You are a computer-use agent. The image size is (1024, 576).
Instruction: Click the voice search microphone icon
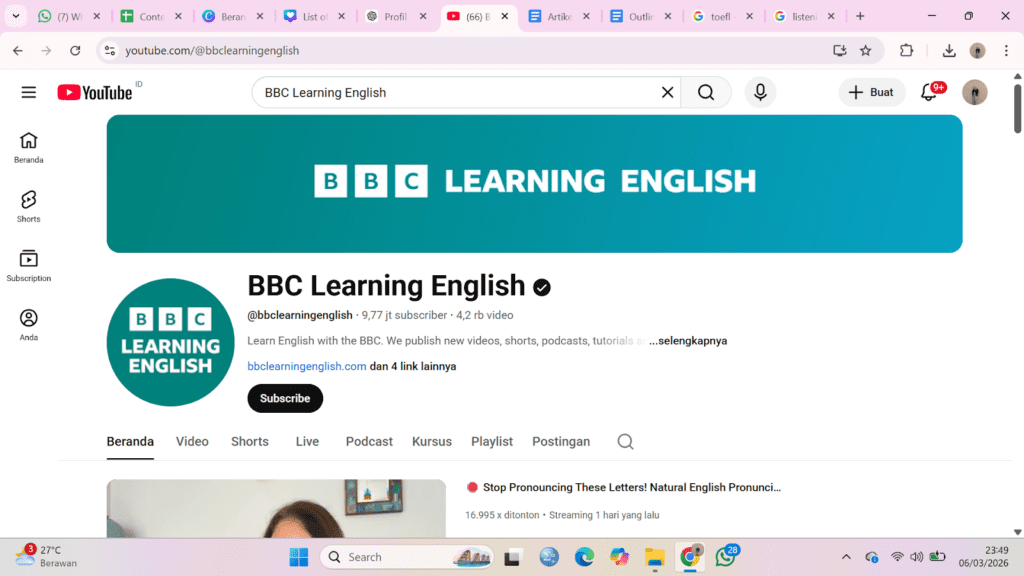coord(760,92)
